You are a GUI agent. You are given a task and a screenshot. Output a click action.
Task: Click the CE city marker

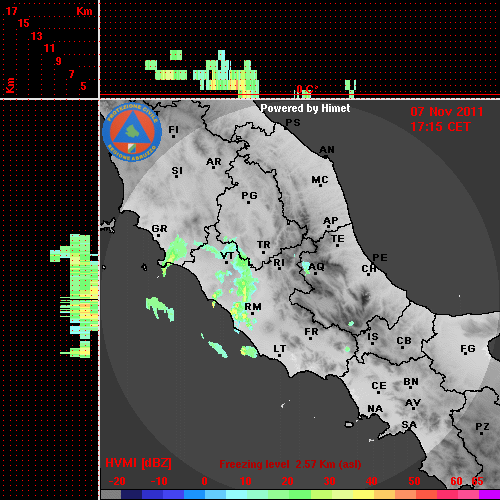pos(379,387)
